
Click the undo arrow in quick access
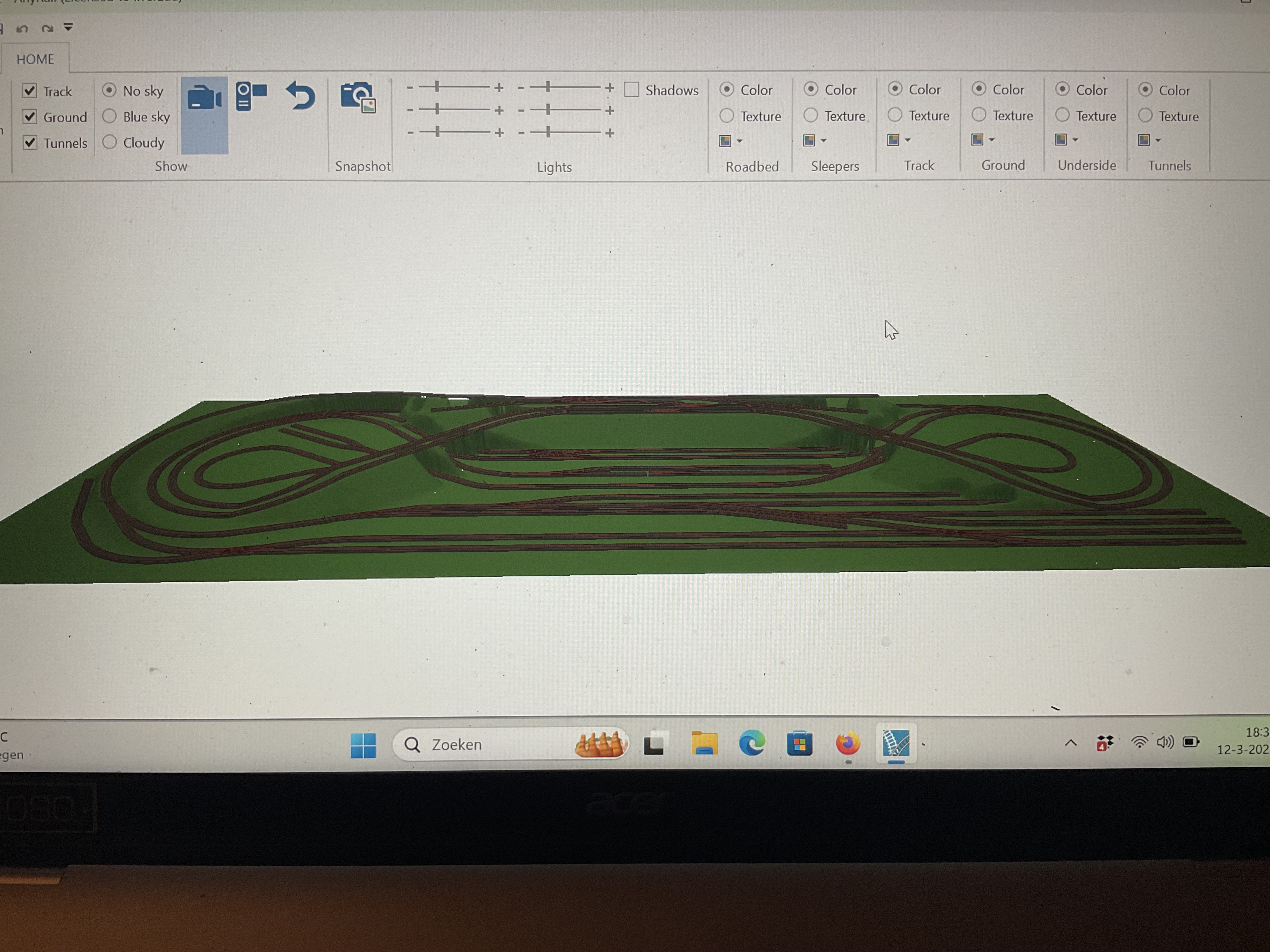click(x=22, y=28)
